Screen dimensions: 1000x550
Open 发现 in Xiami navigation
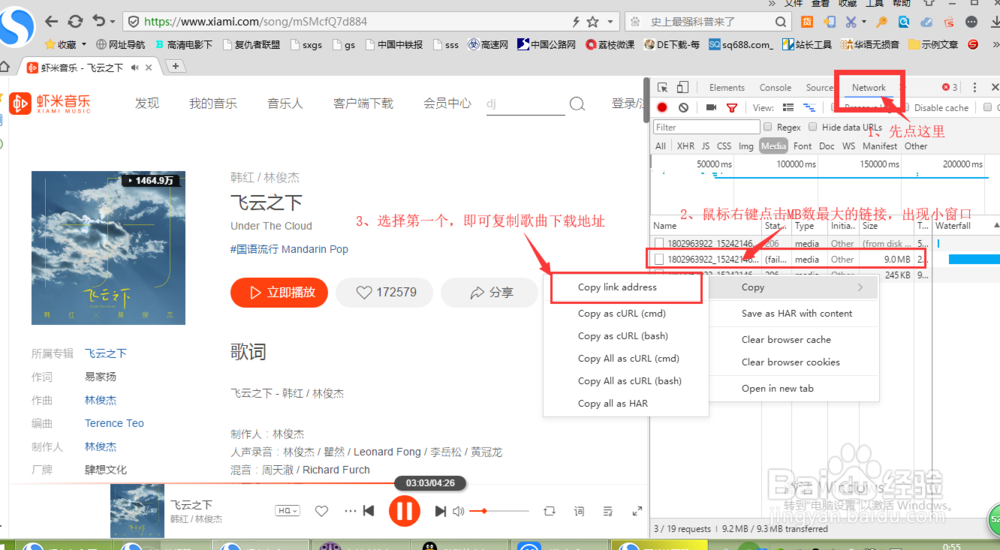tap(147, 103)
